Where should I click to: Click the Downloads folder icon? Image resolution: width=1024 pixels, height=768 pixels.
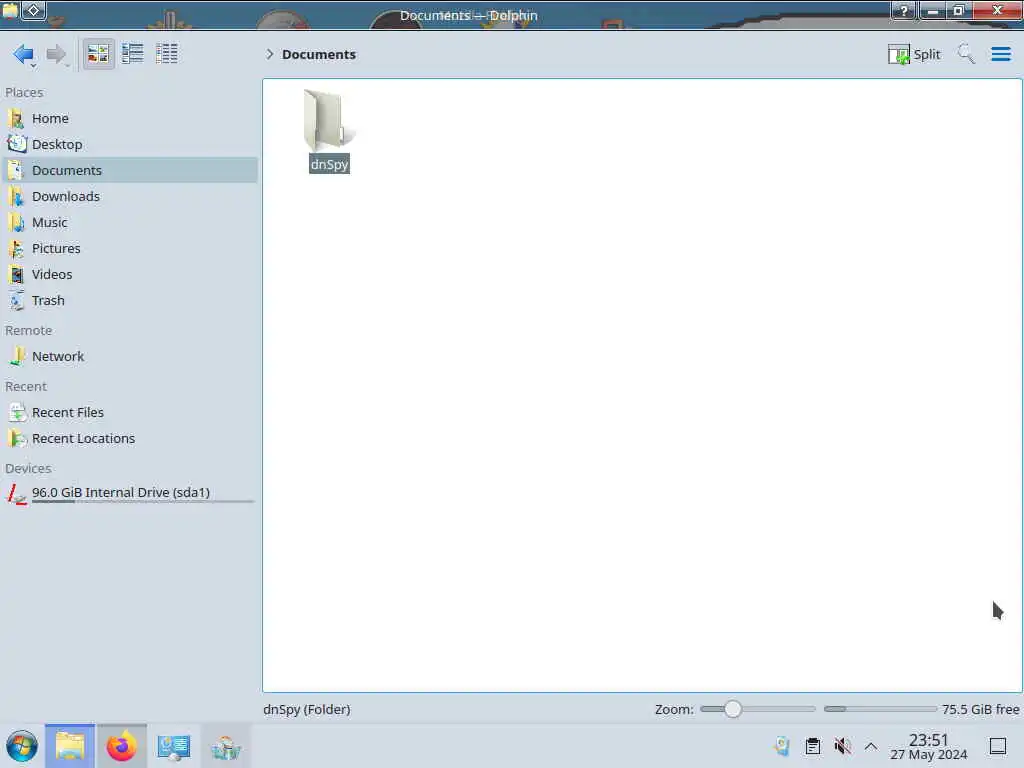(16, 197)
